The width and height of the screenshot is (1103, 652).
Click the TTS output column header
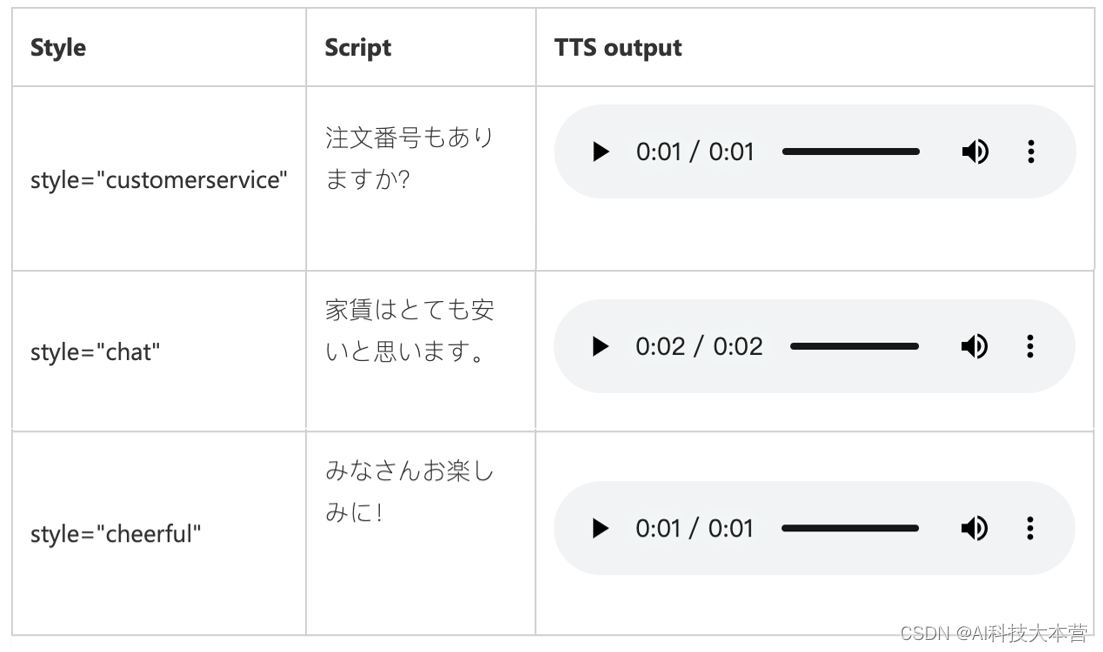tap(618, 48)
